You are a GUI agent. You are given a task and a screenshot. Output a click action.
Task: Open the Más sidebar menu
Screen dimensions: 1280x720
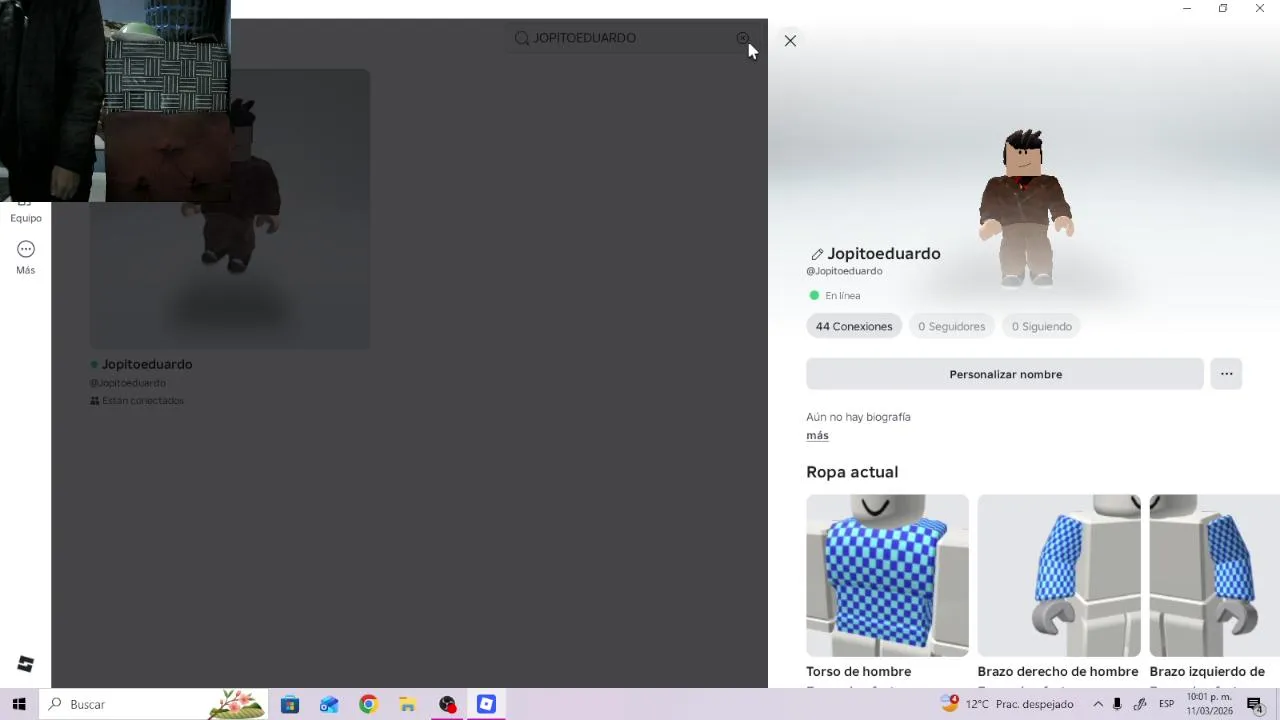coord(26,257)
